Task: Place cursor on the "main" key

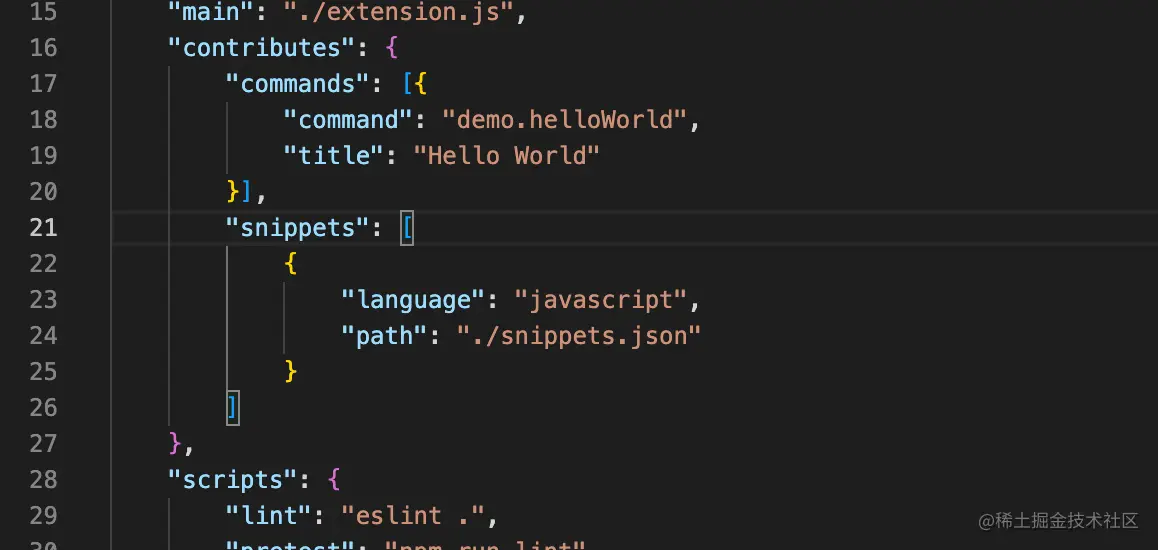Action: point(210,13)
